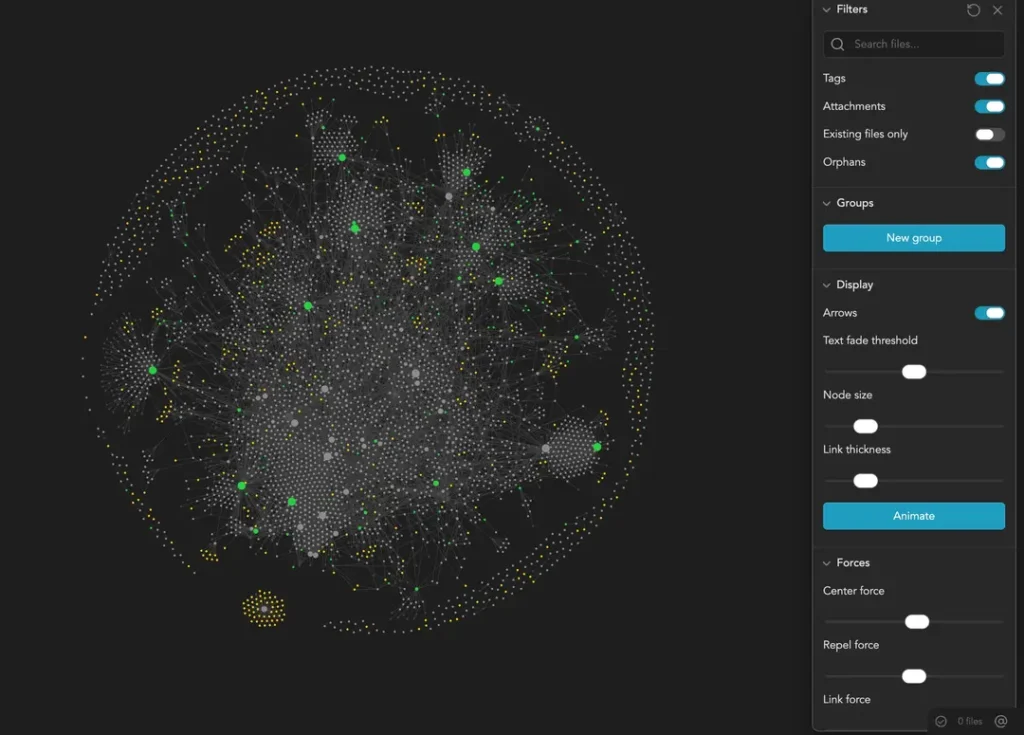1024x735 pixels.
Task: Move the Text fade threshold slider
Action: pyautogui.click(x=913, y=371)
